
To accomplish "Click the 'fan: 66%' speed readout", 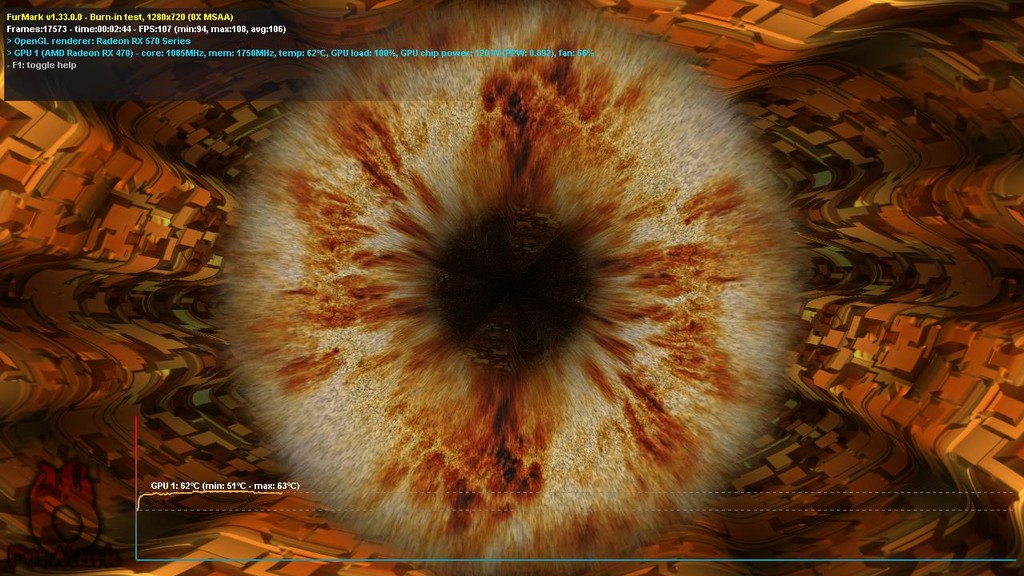I will point(577,53).
